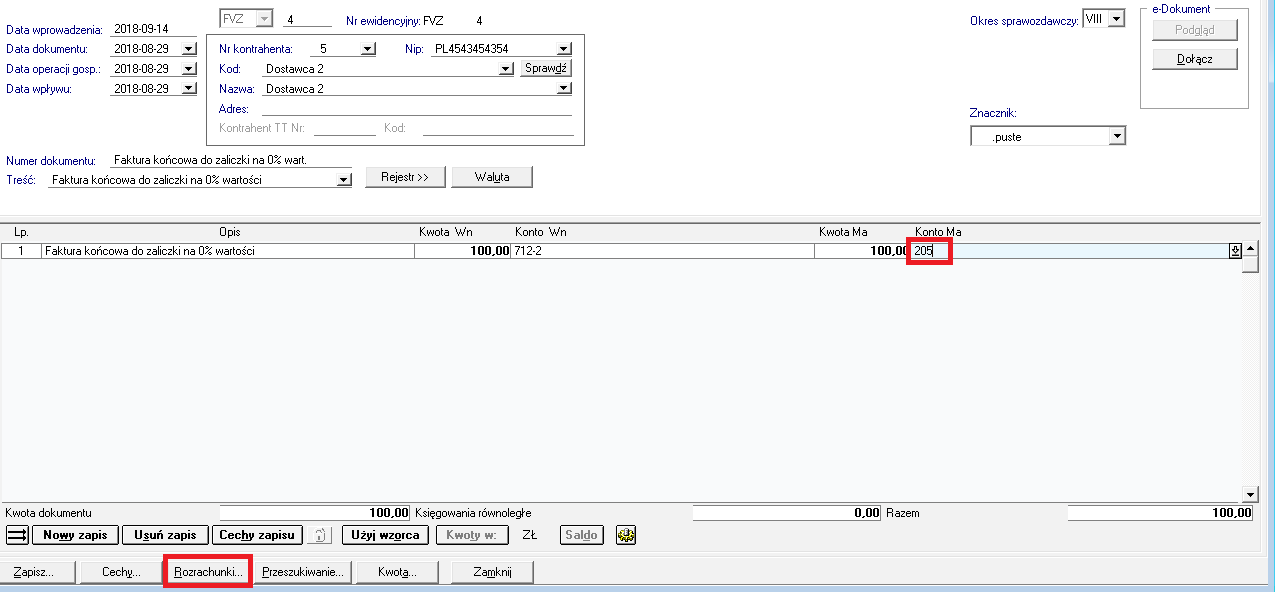Click the Księgowania równoległe 0,00 field

pos(787,513)
